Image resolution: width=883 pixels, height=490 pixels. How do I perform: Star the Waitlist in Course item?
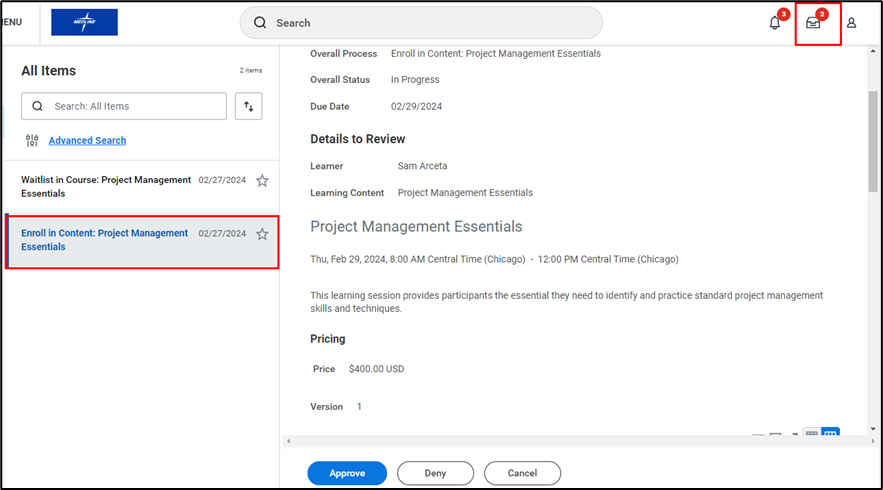click(262, 180)
